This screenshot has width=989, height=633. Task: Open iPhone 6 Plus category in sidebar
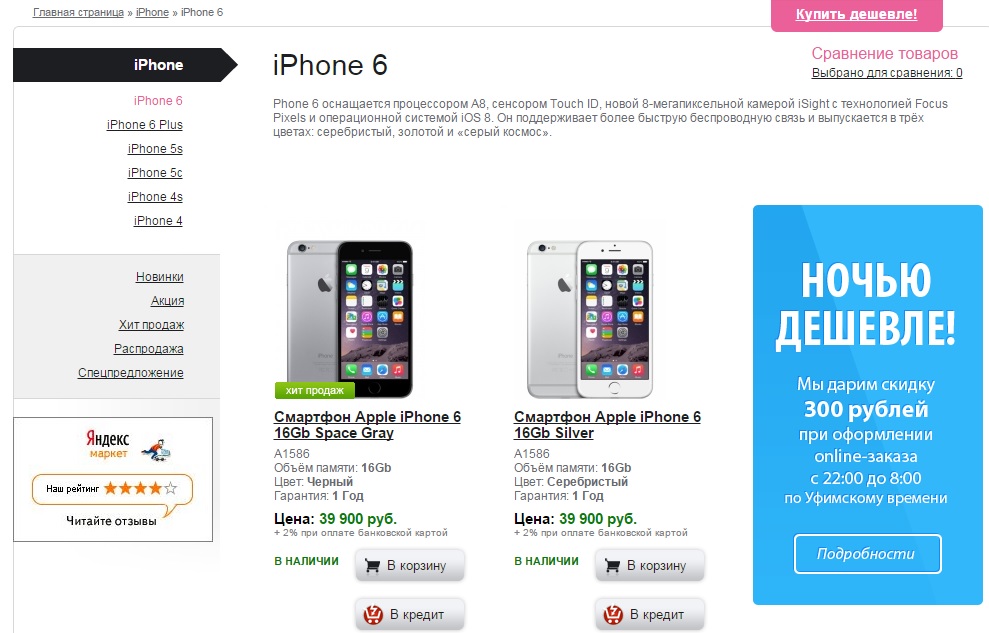click(x=144, y=125)
